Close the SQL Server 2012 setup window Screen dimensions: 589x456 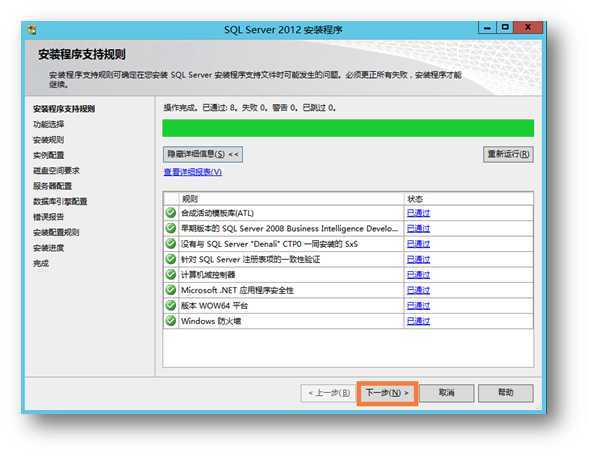[x=528, y=27]
